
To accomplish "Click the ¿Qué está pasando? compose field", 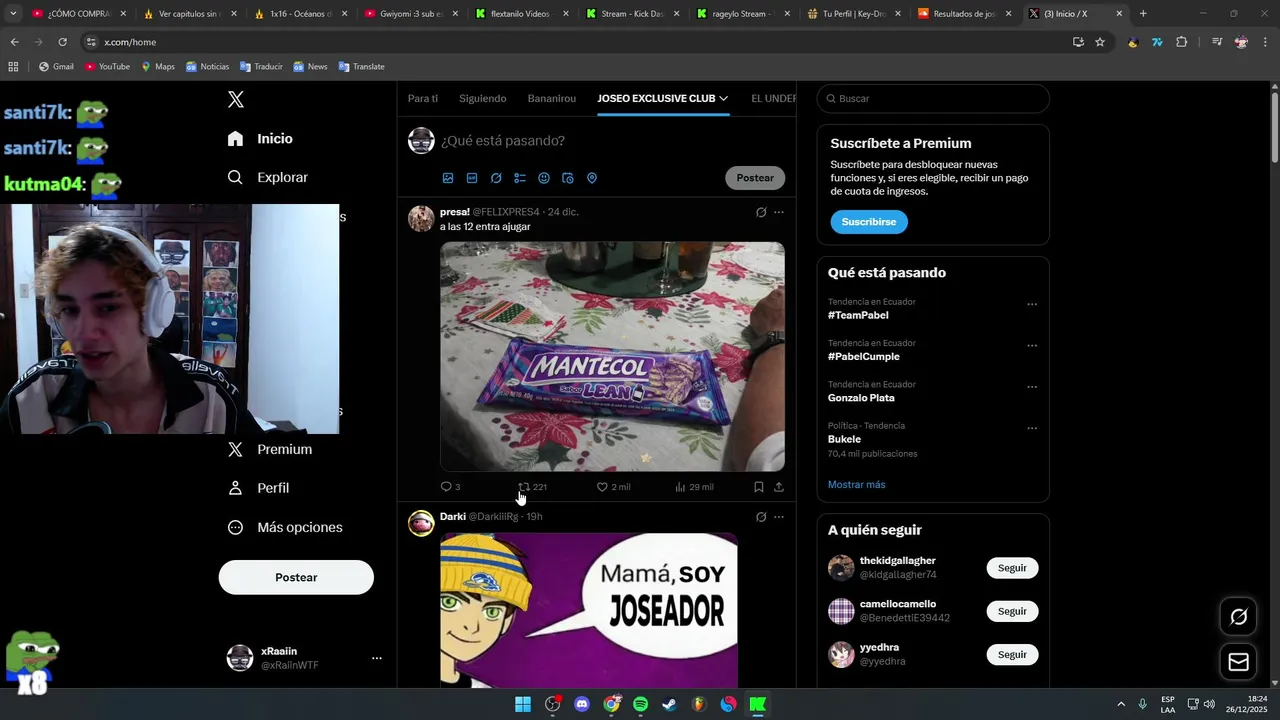I will (x=610, y=141).
